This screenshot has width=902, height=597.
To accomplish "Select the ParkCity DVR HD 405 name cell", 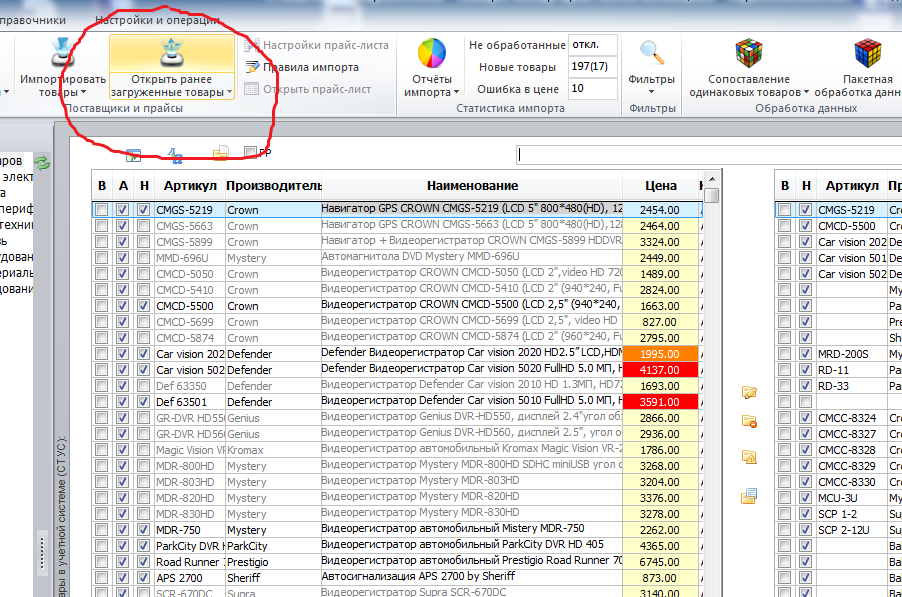I will point(472,545).
